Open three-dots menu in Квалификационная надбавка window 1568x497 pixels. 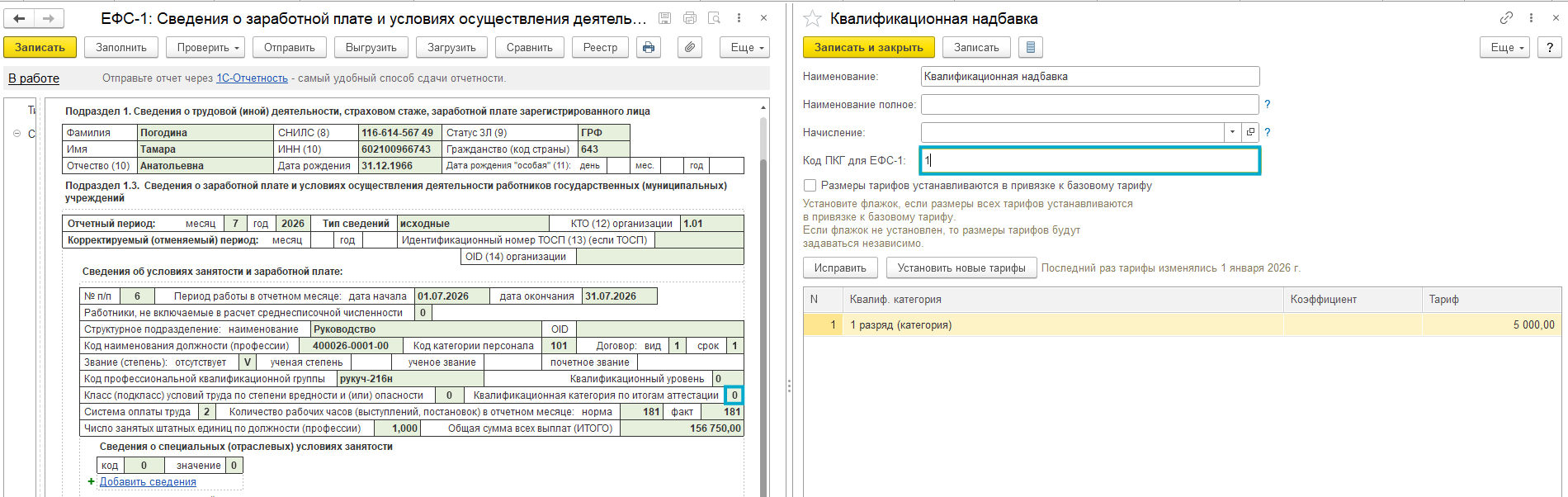click(1531, 18)
